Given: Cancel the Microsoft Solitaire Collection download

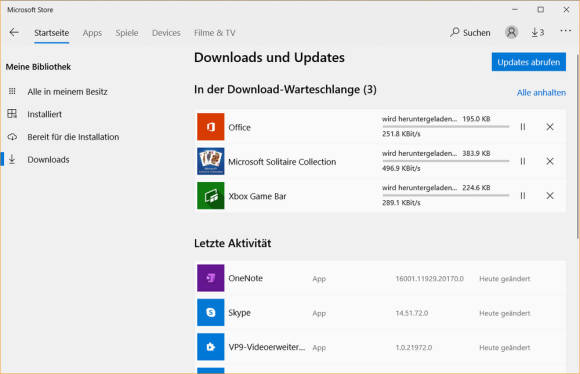Looking at the screenshot, I should coord(550,161).
